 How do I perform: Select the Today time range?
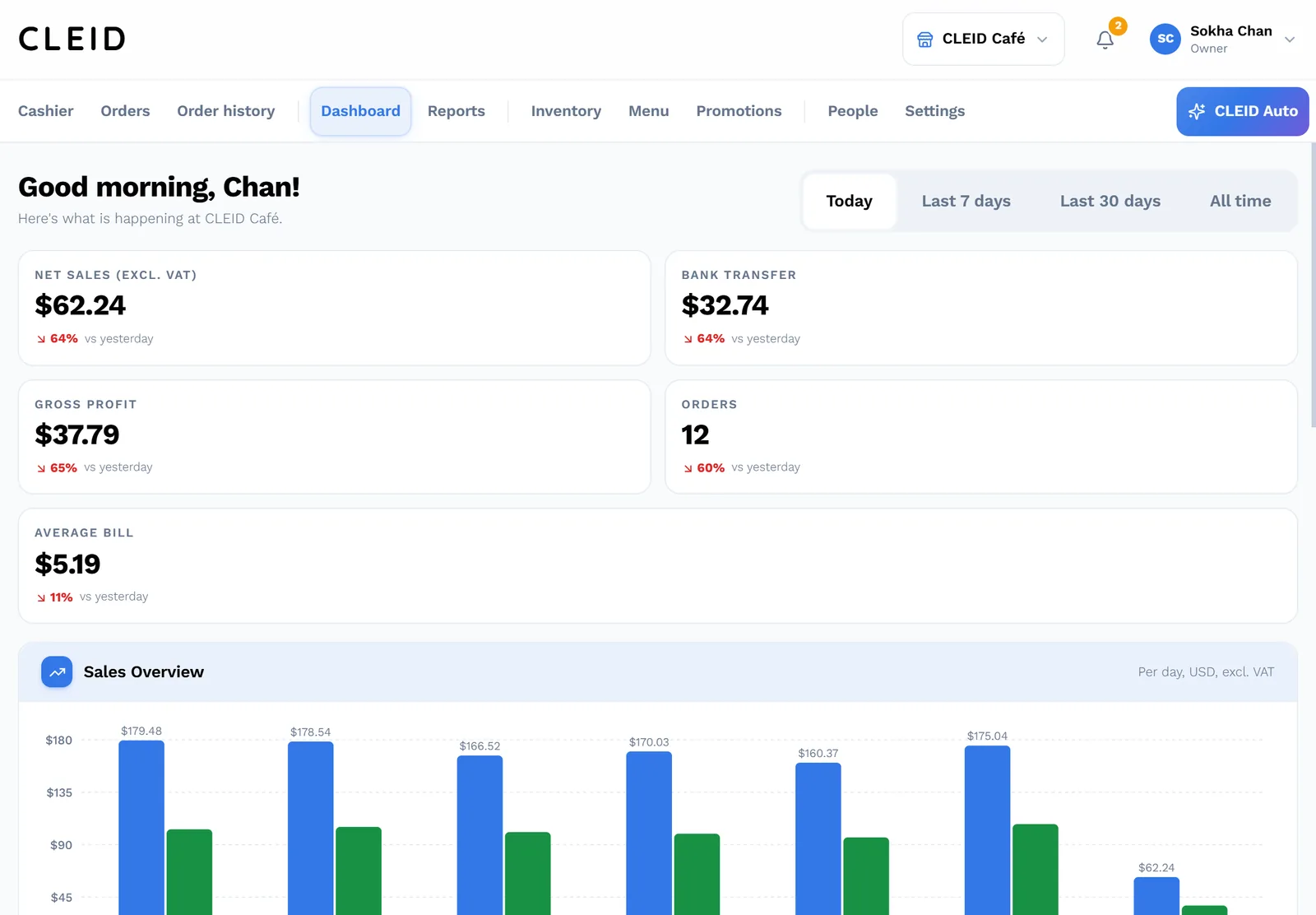(x=849, y=201)
